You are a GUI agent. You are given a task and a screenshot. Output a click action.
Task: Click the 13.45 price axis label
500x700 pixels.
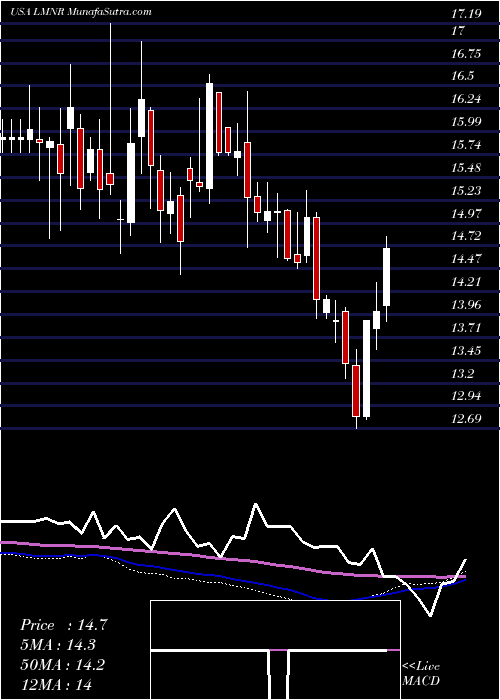(x=466, y=351)
